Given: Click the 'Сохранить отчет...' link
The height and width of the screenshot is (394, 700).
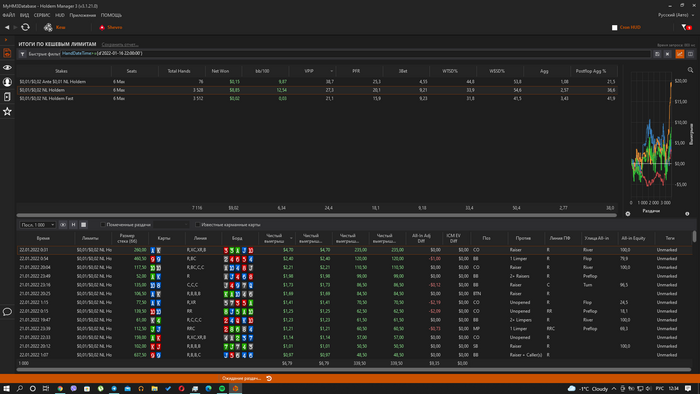Looking at the screenshot, I should pyautogui.click(x=120, y=44).
